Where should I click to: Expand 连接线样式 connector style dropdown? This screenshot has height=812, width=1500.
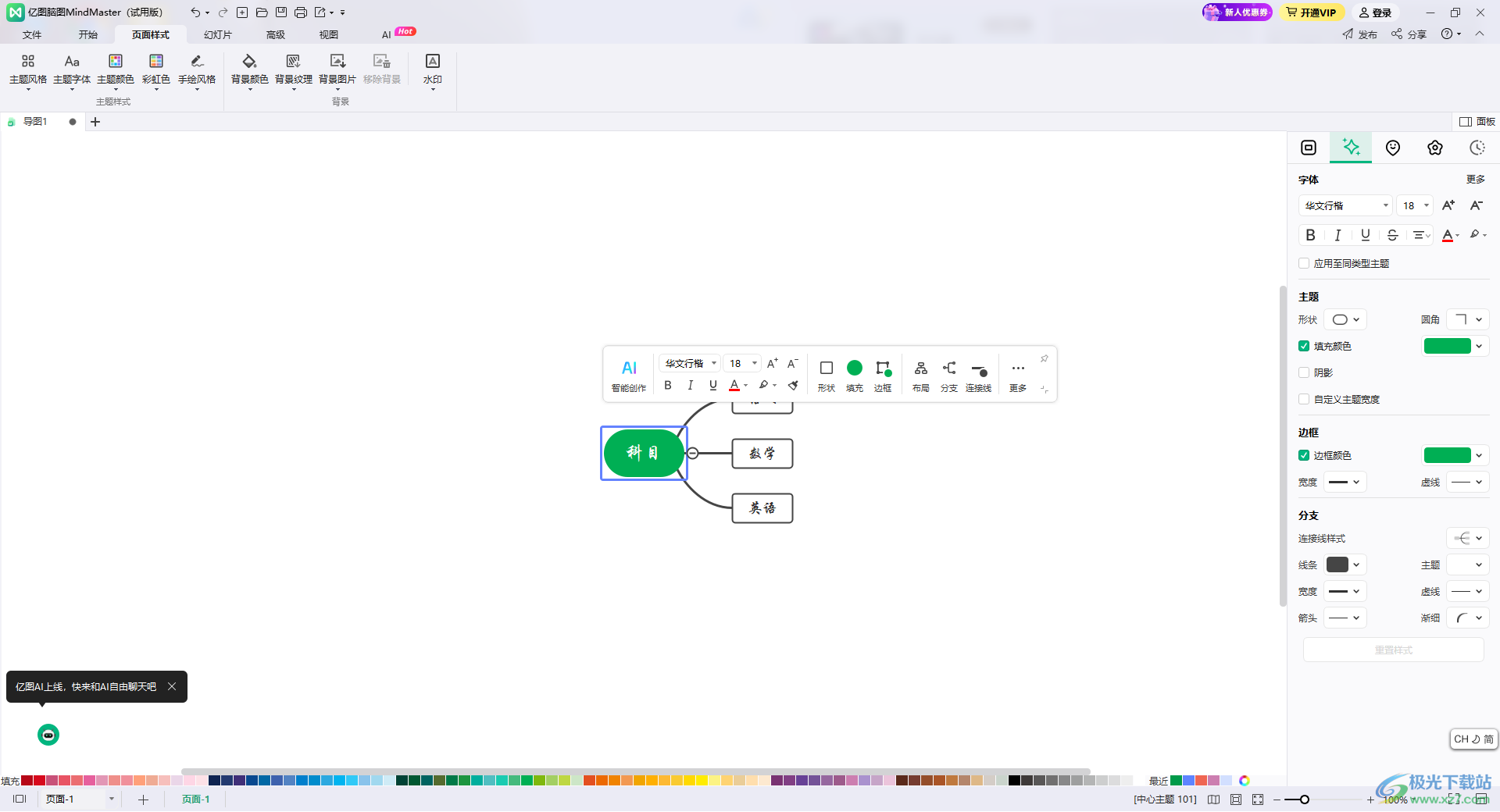(x=1468, y=538)
